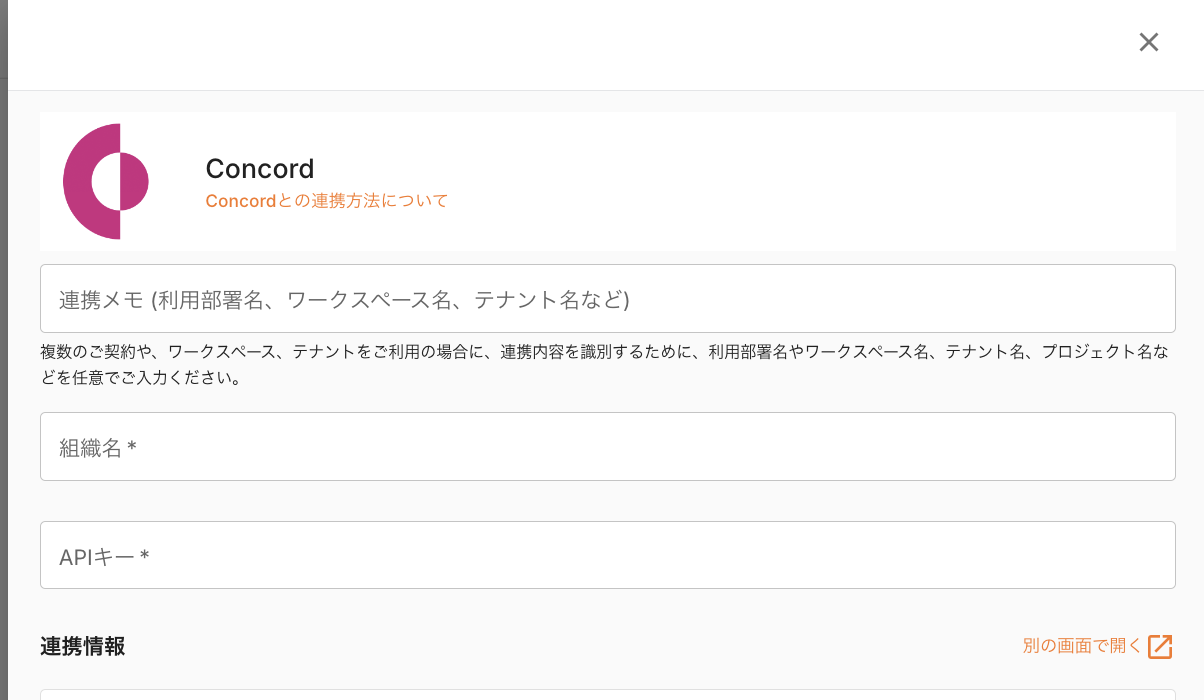The image size is (1204, 700).
Task: Click the APIキー * placeholder label
Action: [104, 557]
